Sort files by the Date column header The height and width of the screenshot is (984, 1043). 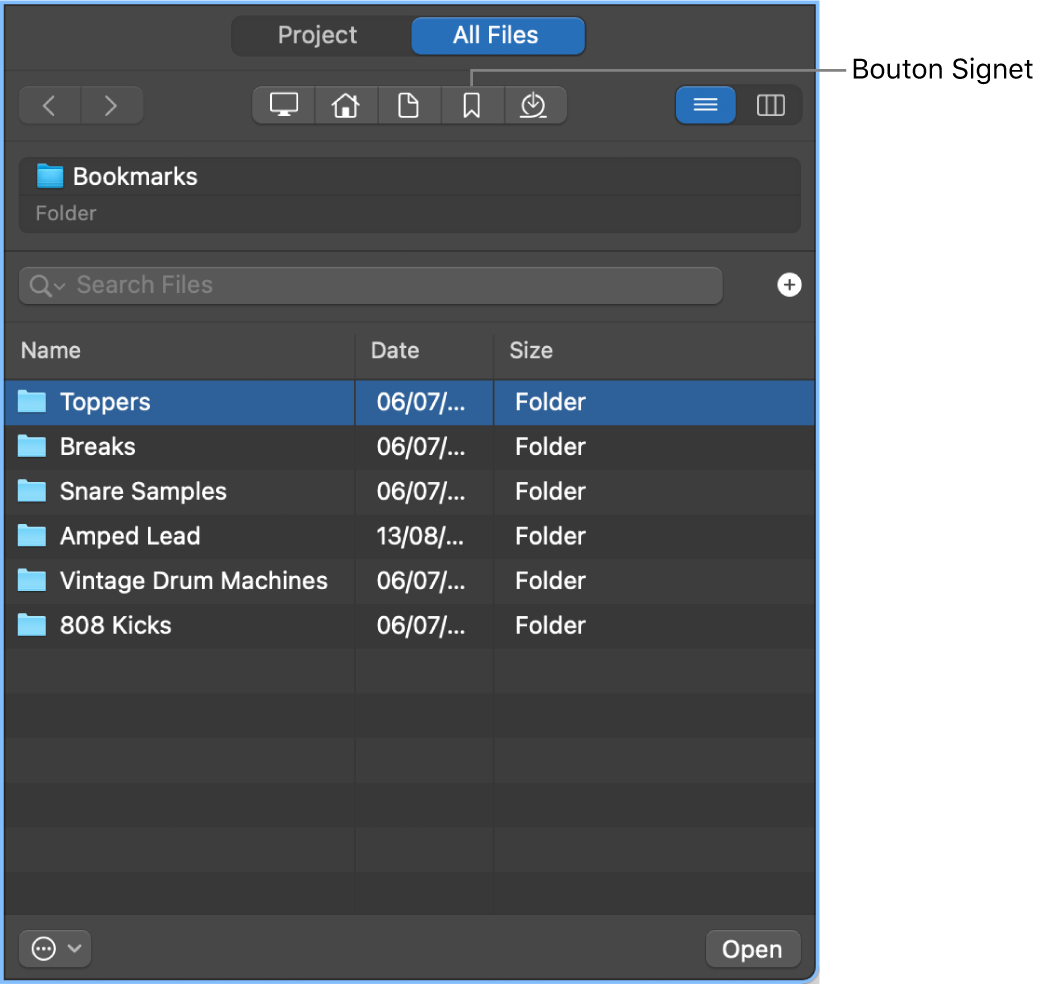tap(395, 351)
